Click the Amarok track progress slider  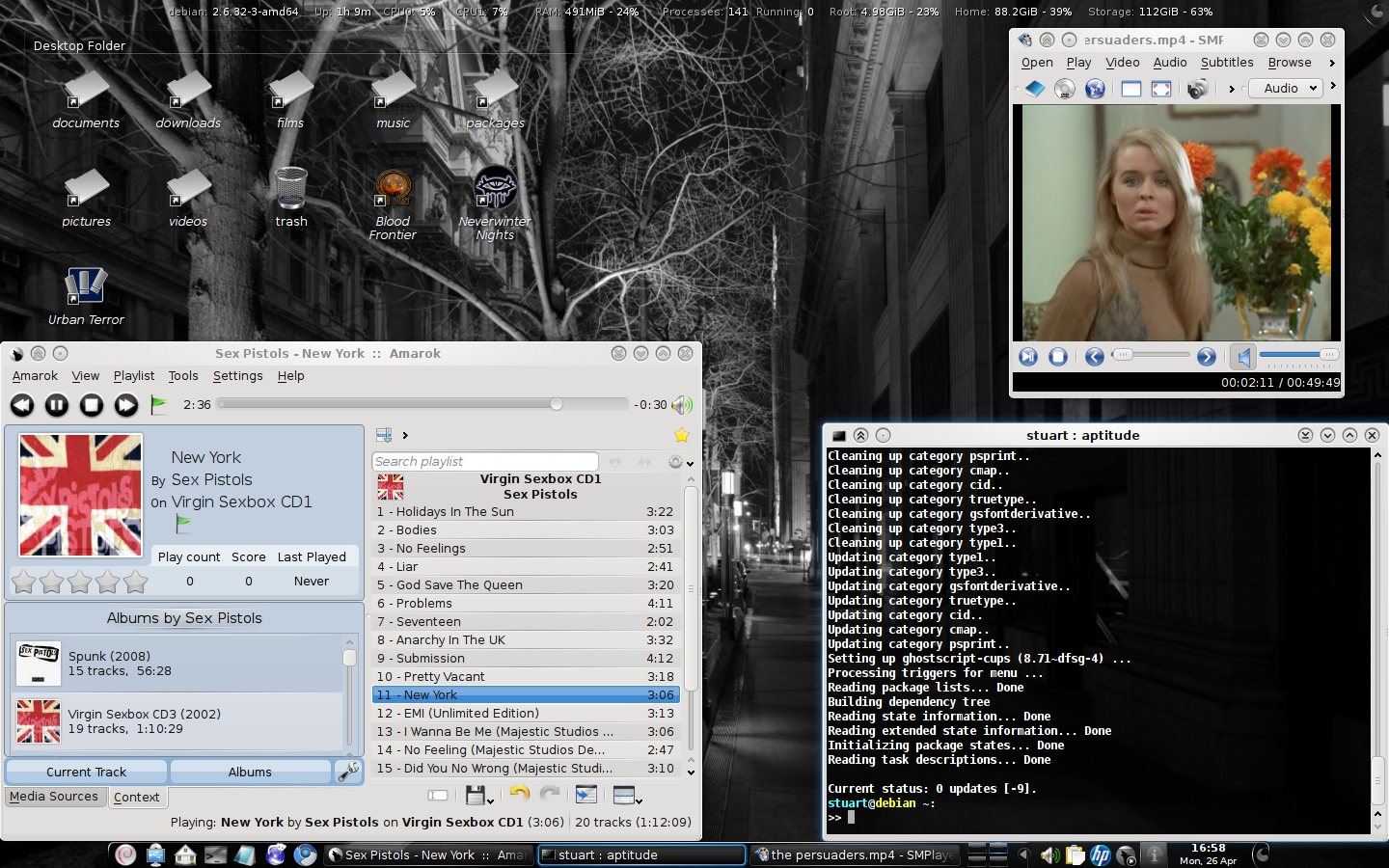422,404
